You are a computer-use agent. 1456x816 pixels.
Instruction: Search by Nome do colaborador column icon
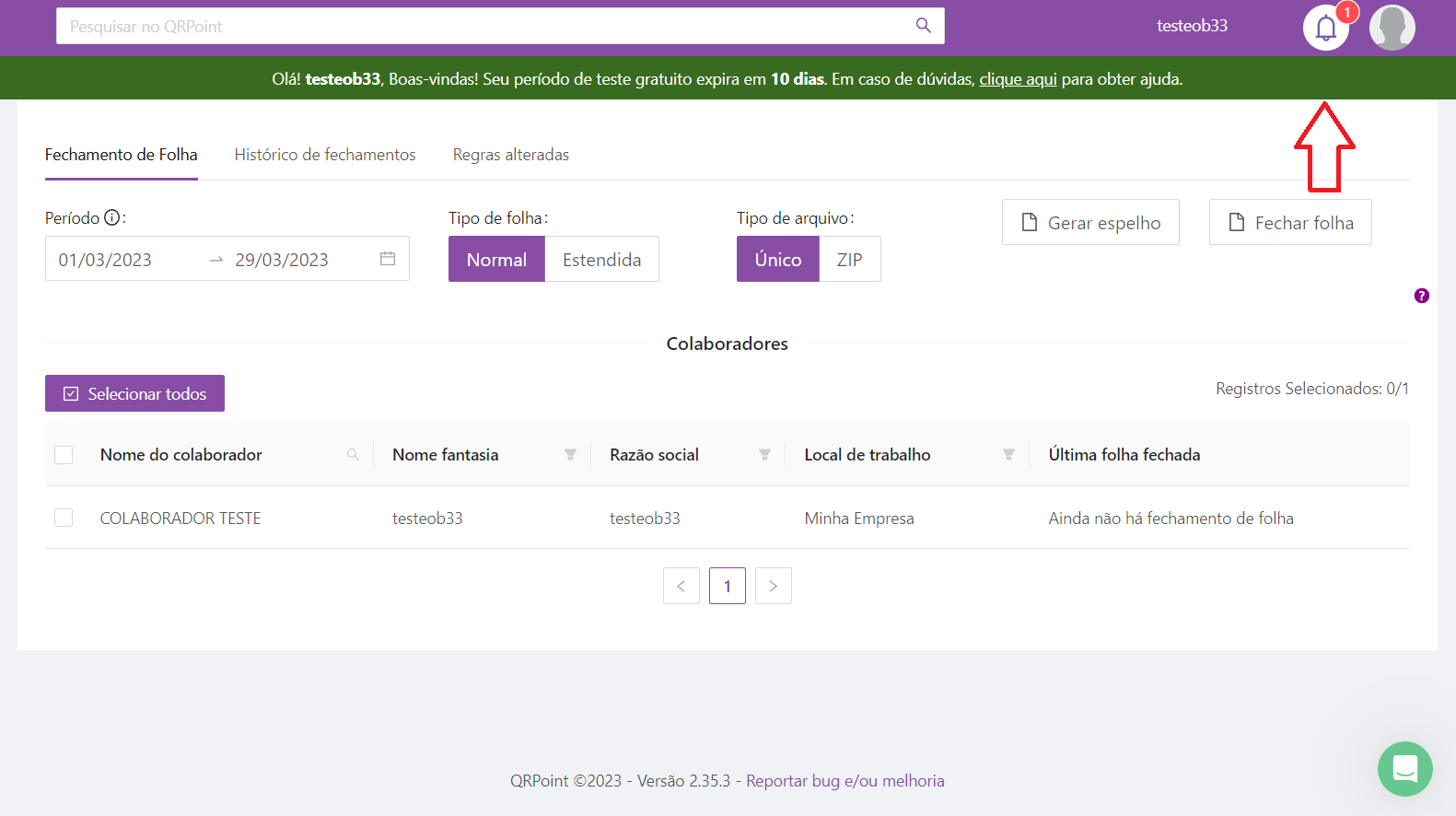[353, 455]
